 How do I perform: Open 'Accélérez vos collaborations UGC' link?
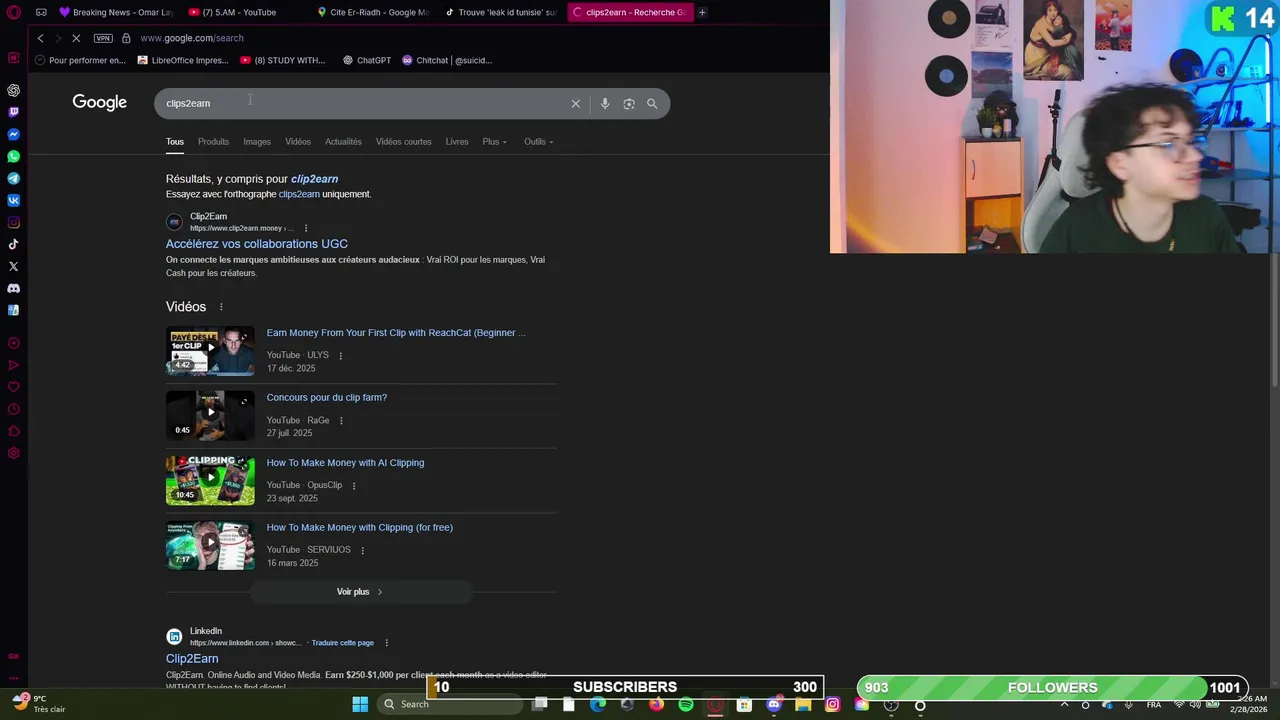[257, 244]
